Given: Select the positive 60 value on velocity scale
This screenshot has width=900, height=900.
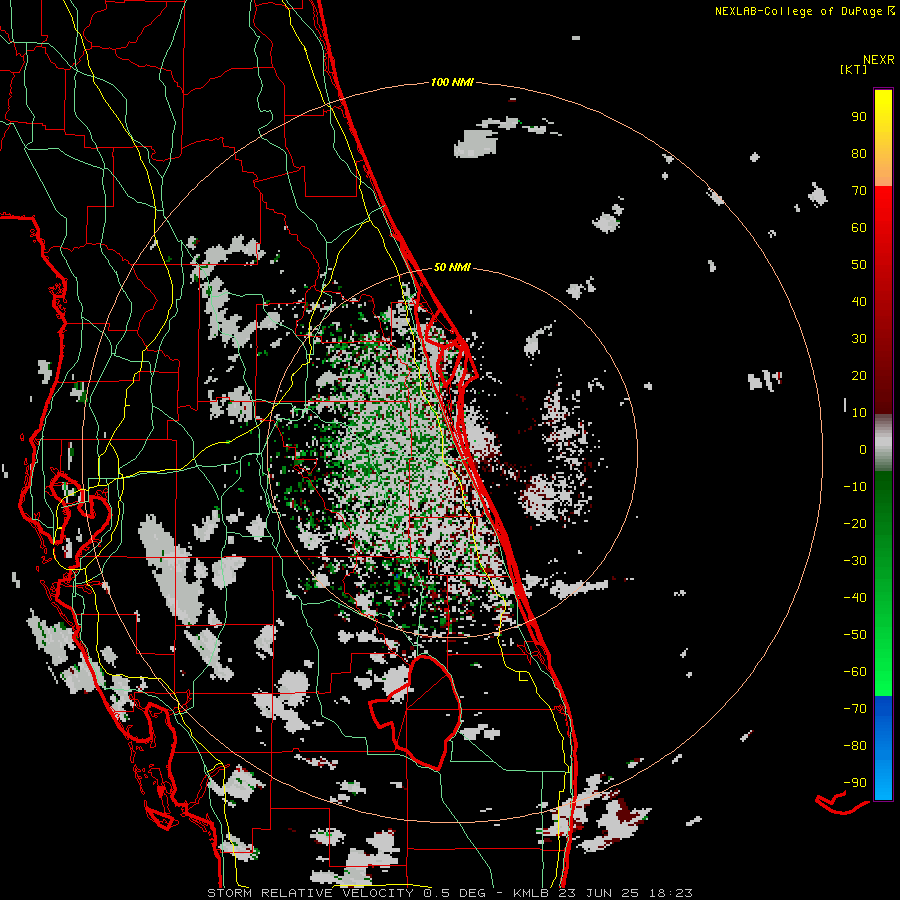Looking at the screenshot, I should click(x=859, y=228).
